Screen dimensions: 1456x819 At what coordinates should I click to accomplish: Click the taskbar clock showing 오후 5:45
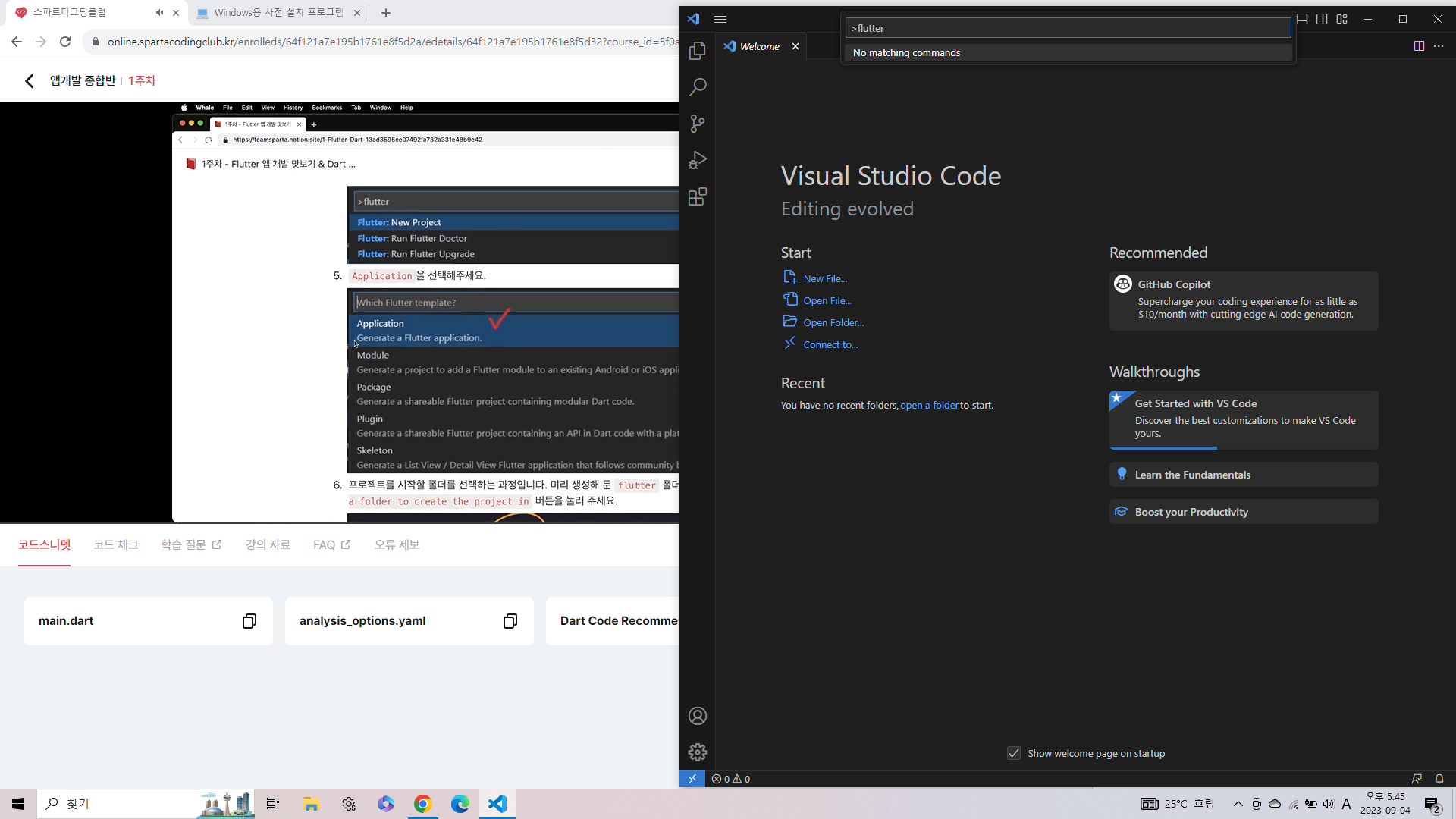(1385, 804)
